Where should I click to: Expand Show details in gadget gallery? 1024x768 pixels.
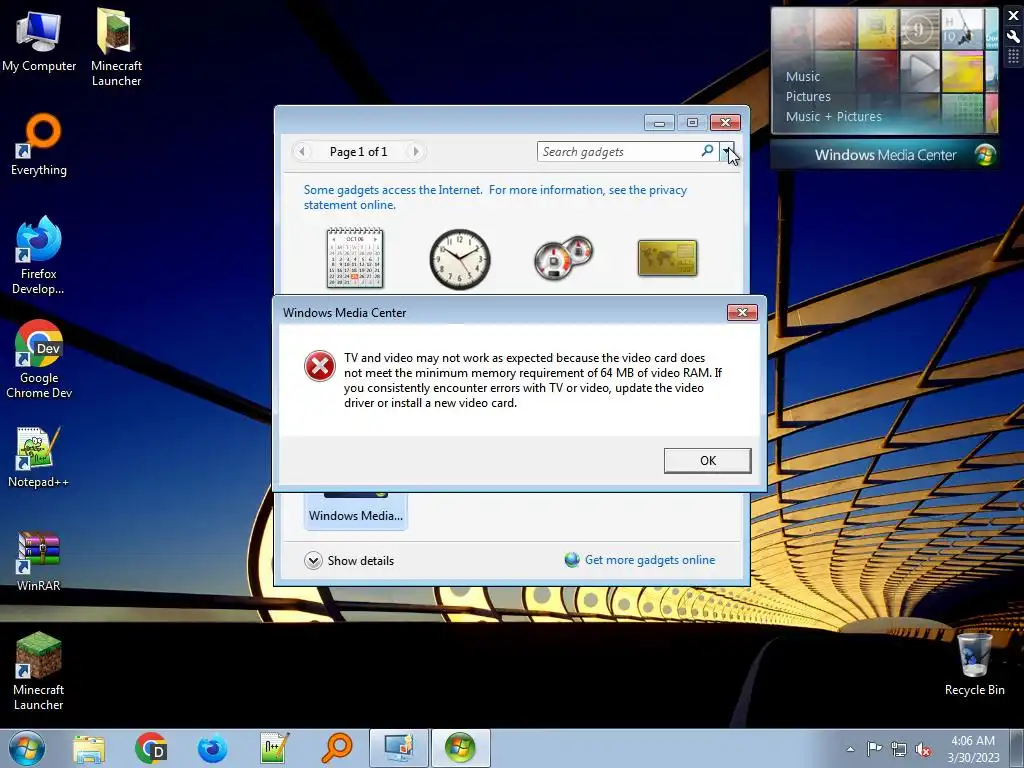point(349,560)
